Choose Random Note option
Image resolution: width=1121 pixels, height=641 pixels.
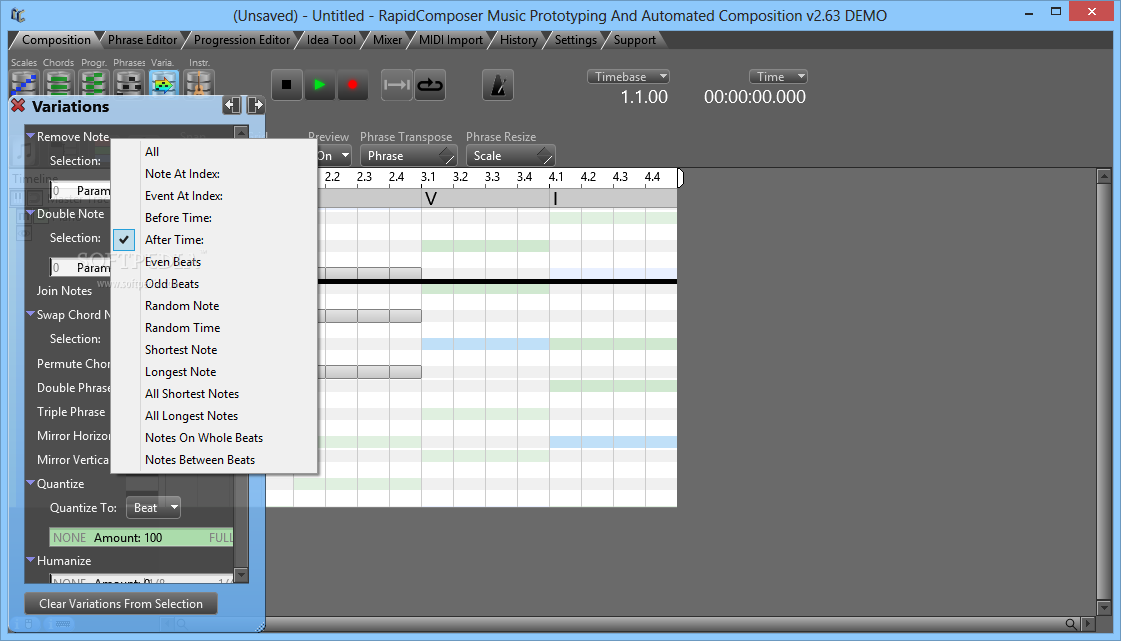182,306
